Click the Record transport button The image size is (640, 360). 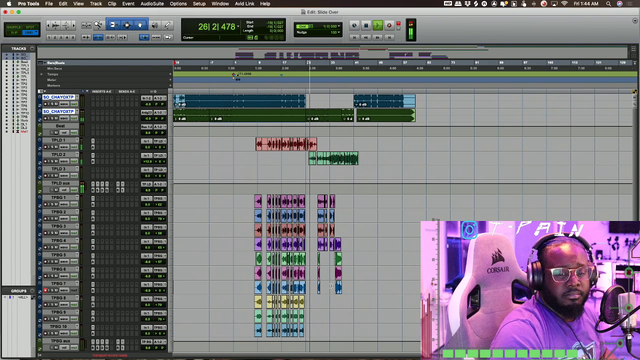click(x=389, y=25)
